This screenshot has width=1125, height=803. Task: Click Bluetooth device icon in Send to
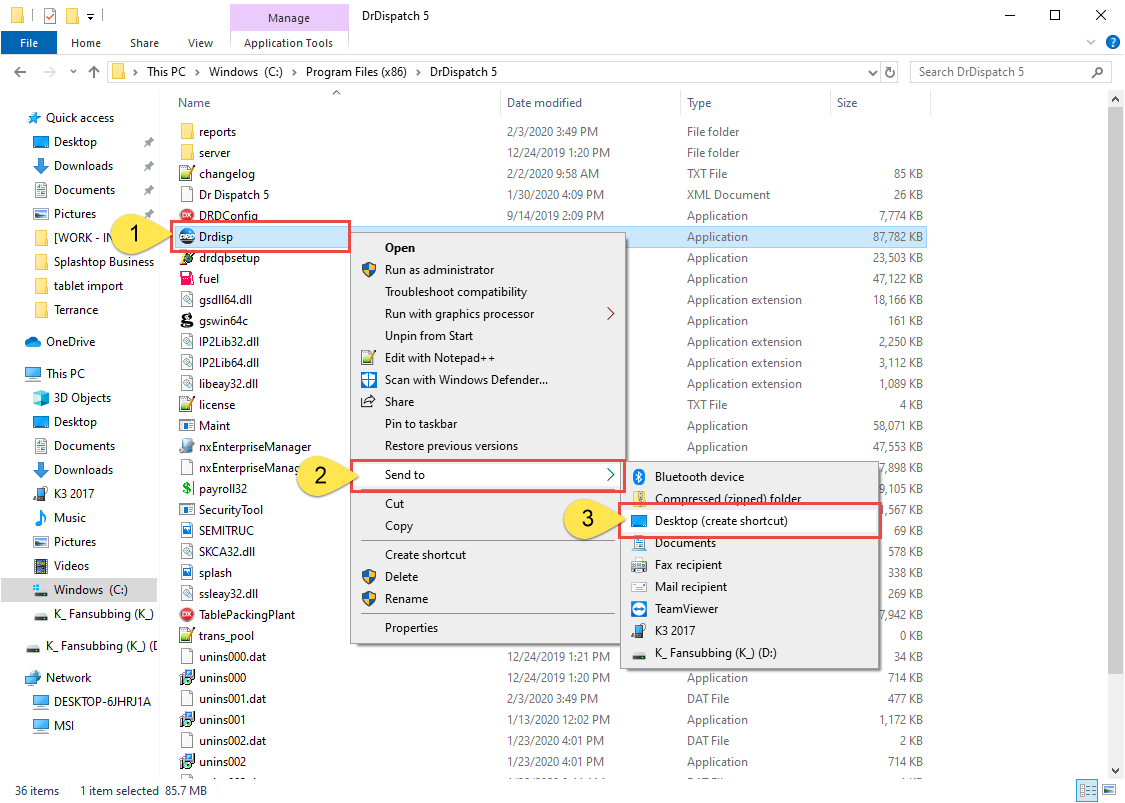pos(639,476)
